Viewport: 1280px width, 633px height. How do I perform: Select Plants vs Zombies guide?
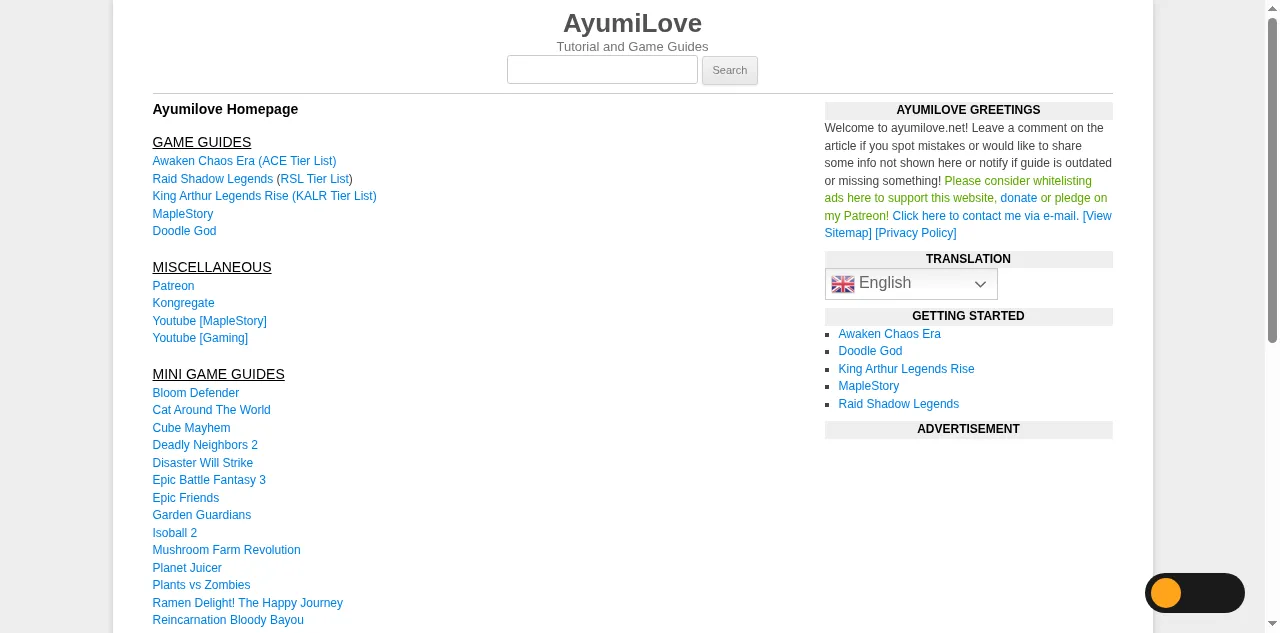[x=201, y=585]
